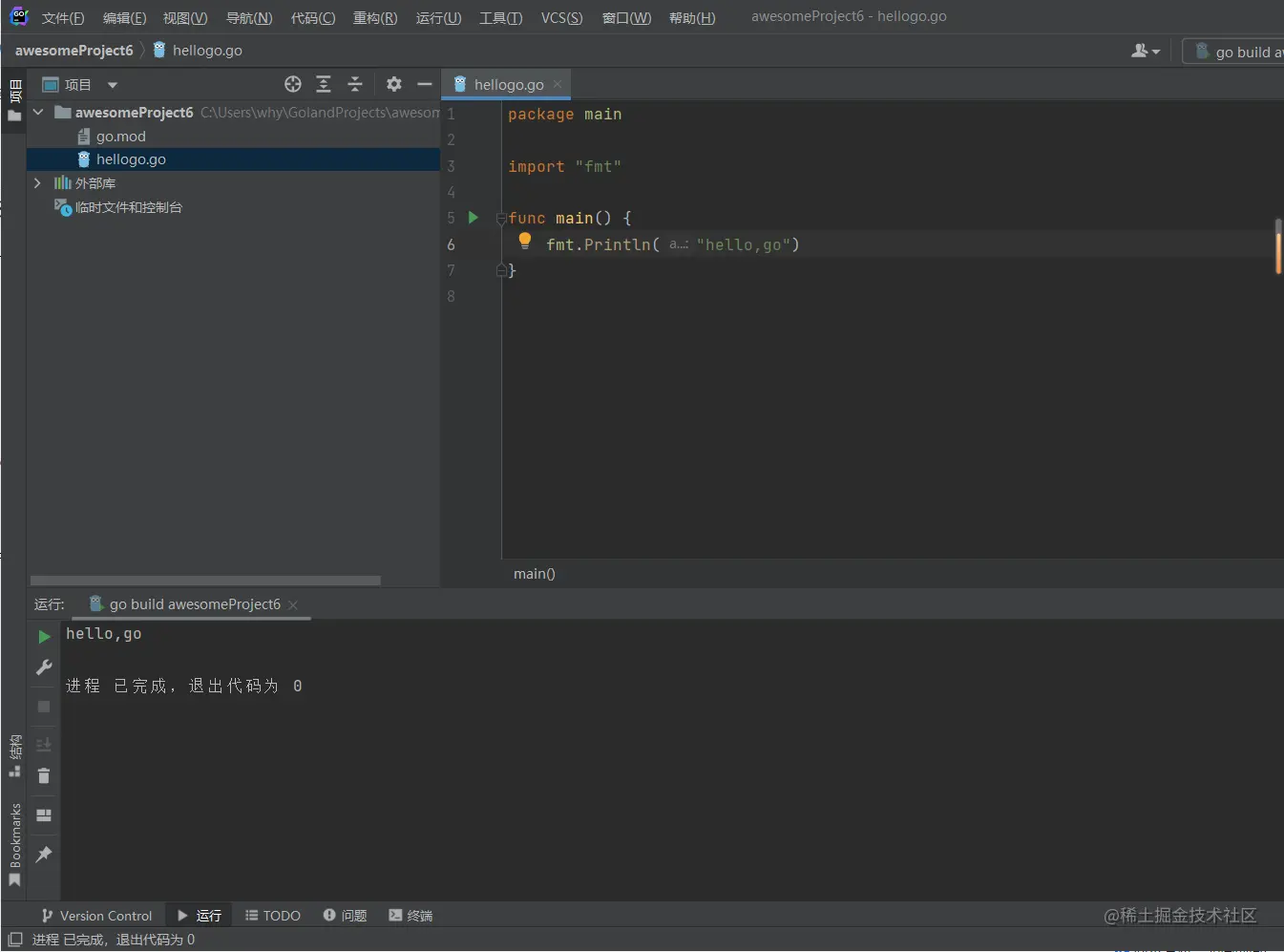The width and height of the screenshot is (1284, 952).
Task: Clear run output with trash icon
Action: 44,776
